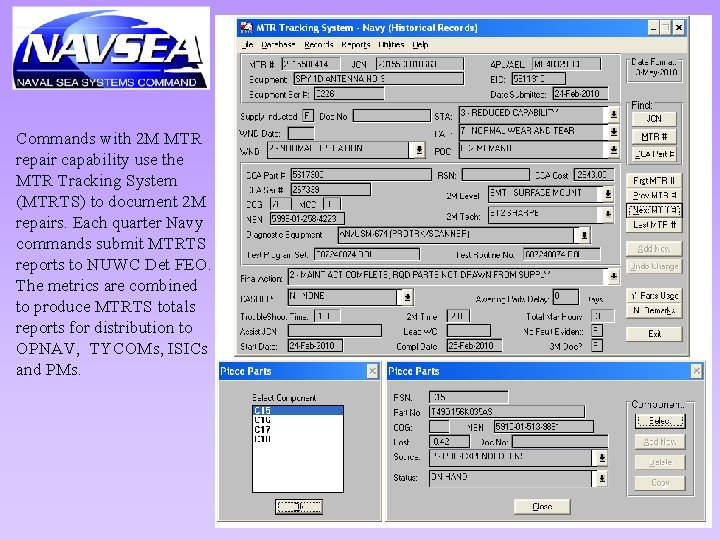Open the File menu

point(248,45)
